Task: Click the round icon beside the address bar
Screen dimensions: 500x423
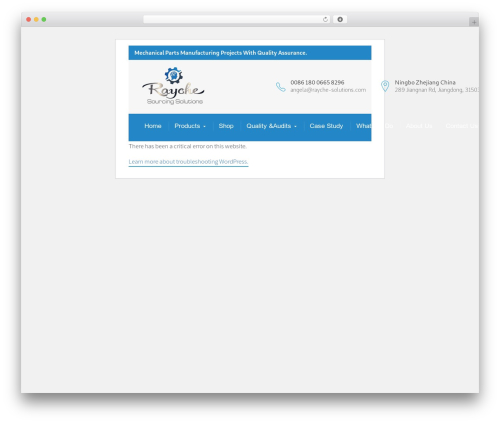Action: (x=340, y=19)
